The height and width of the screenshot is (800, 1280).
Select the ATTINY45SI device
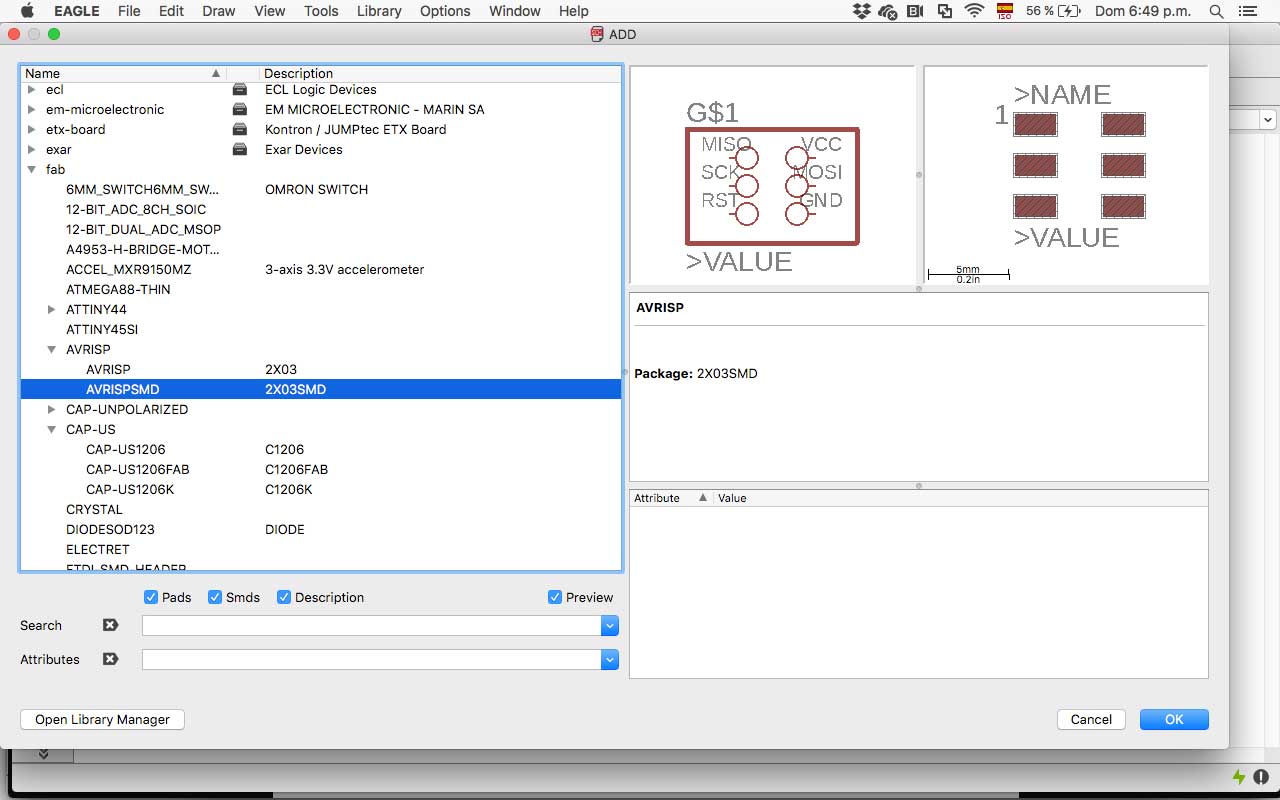point(321,329)
